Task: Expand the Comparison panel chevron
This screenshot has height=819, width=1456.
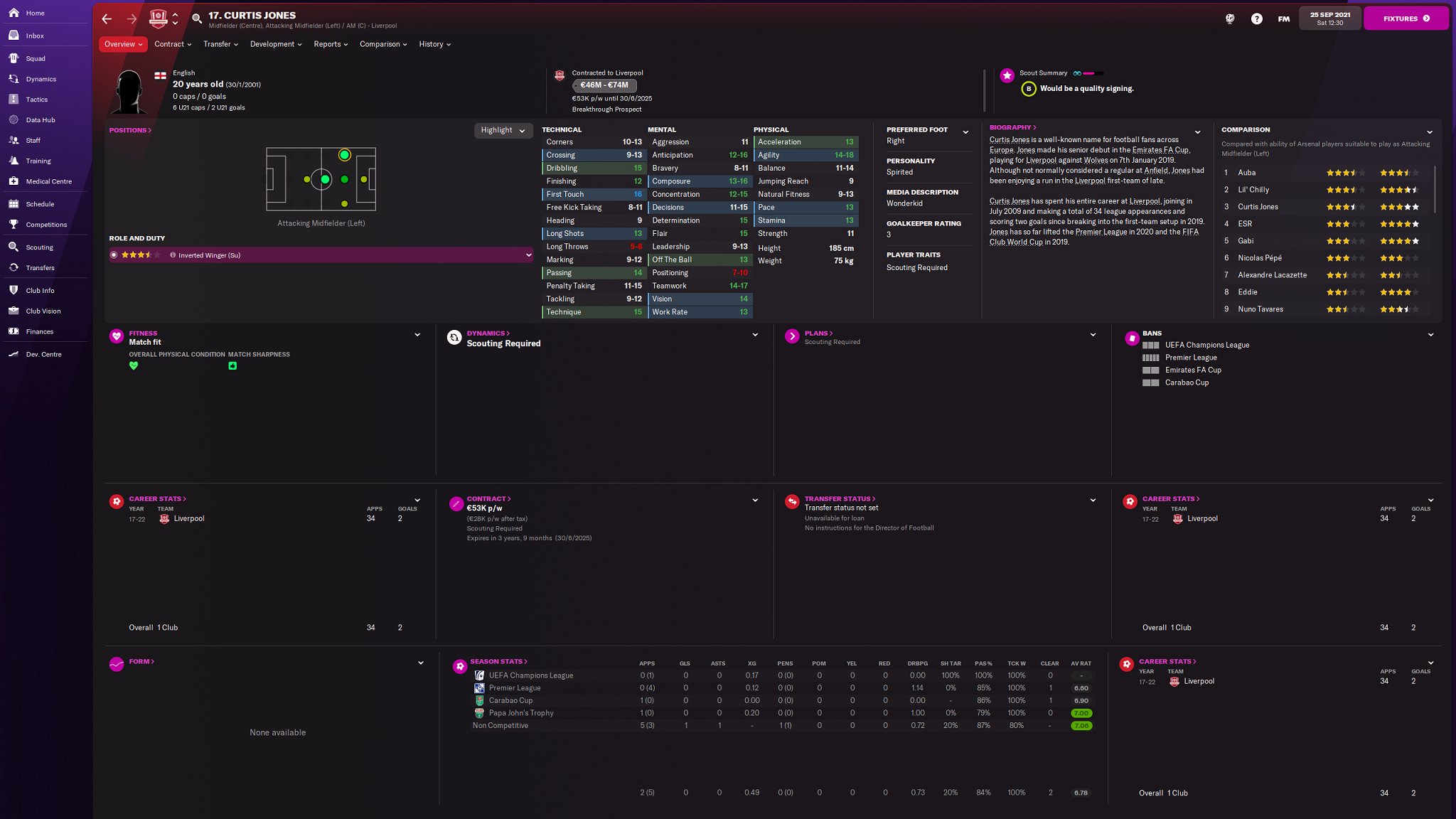Action: [x=1430, y=132]
